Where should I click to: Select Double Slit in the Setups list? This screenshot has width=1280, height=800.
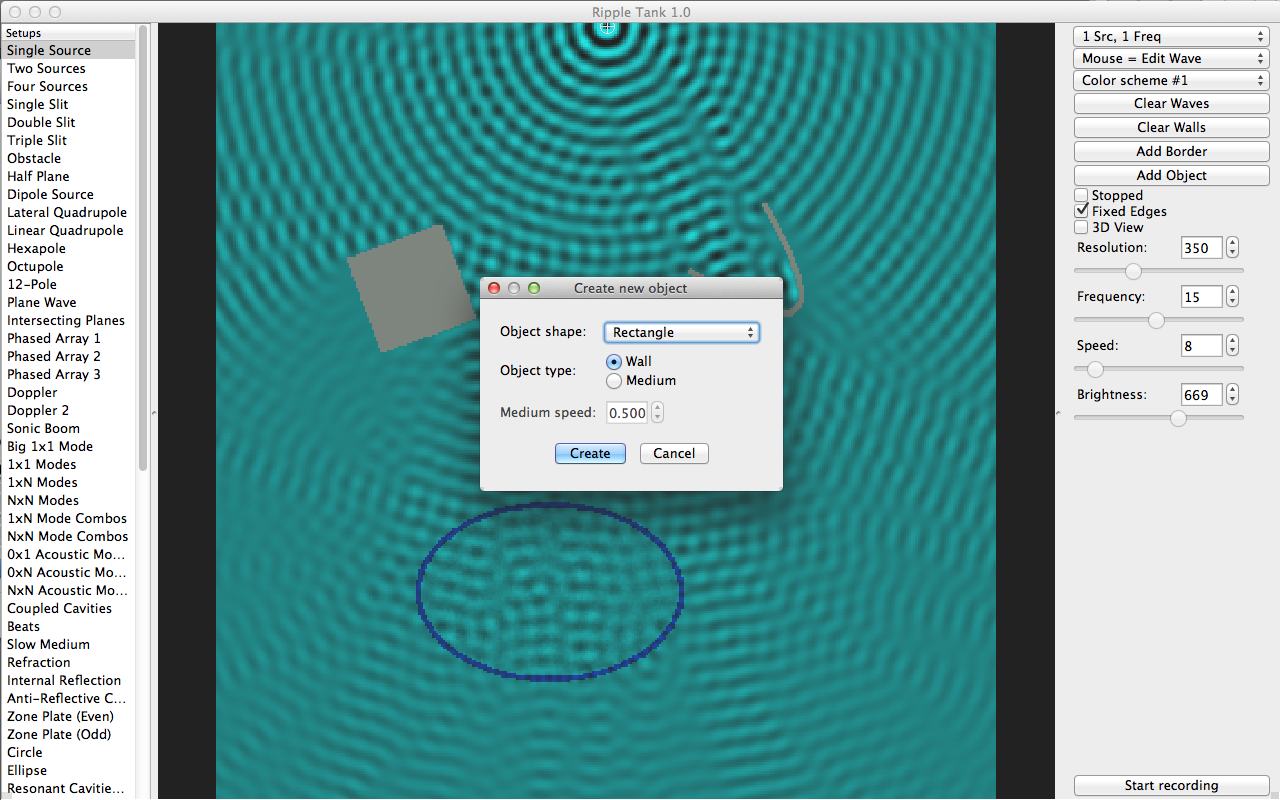41,122
